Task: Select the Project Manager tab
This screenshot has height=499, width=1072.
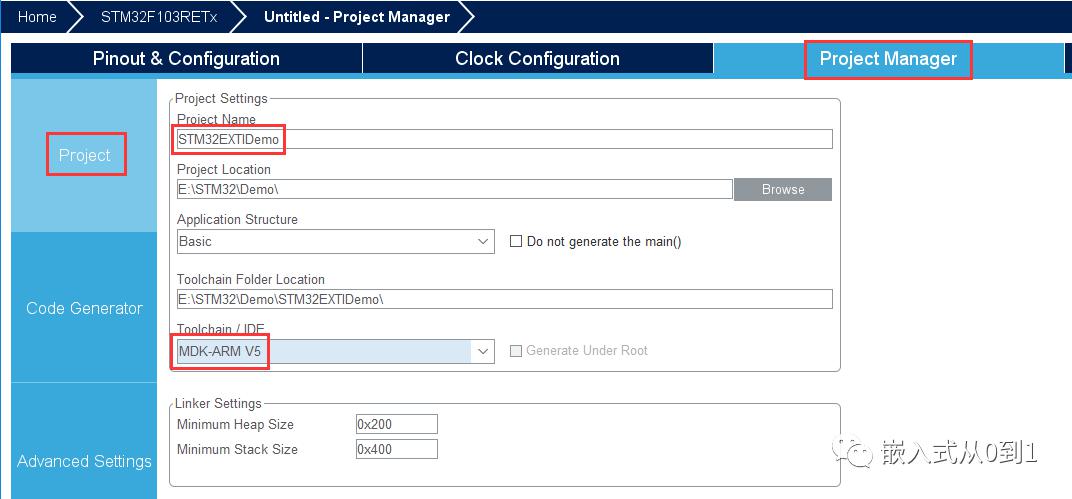Action: coord(888,59)
